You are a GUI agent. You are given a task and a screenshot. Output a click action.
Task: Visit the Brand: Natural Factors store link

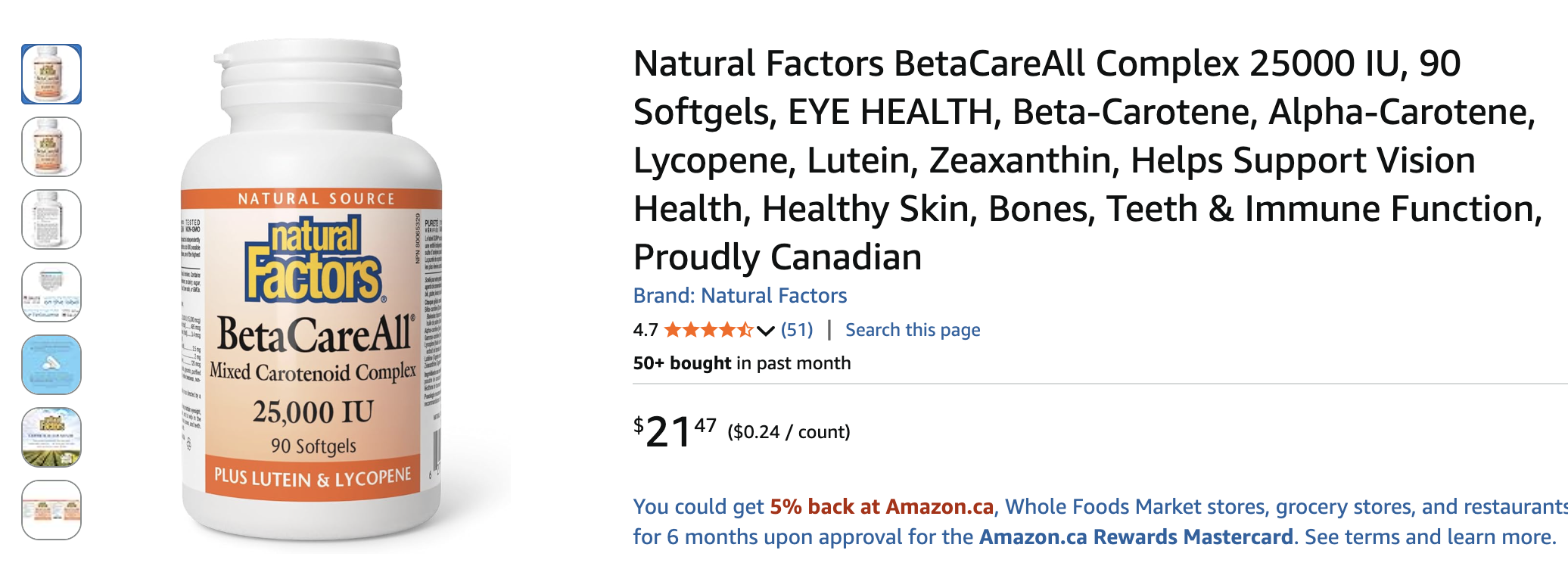pos(739,295)
